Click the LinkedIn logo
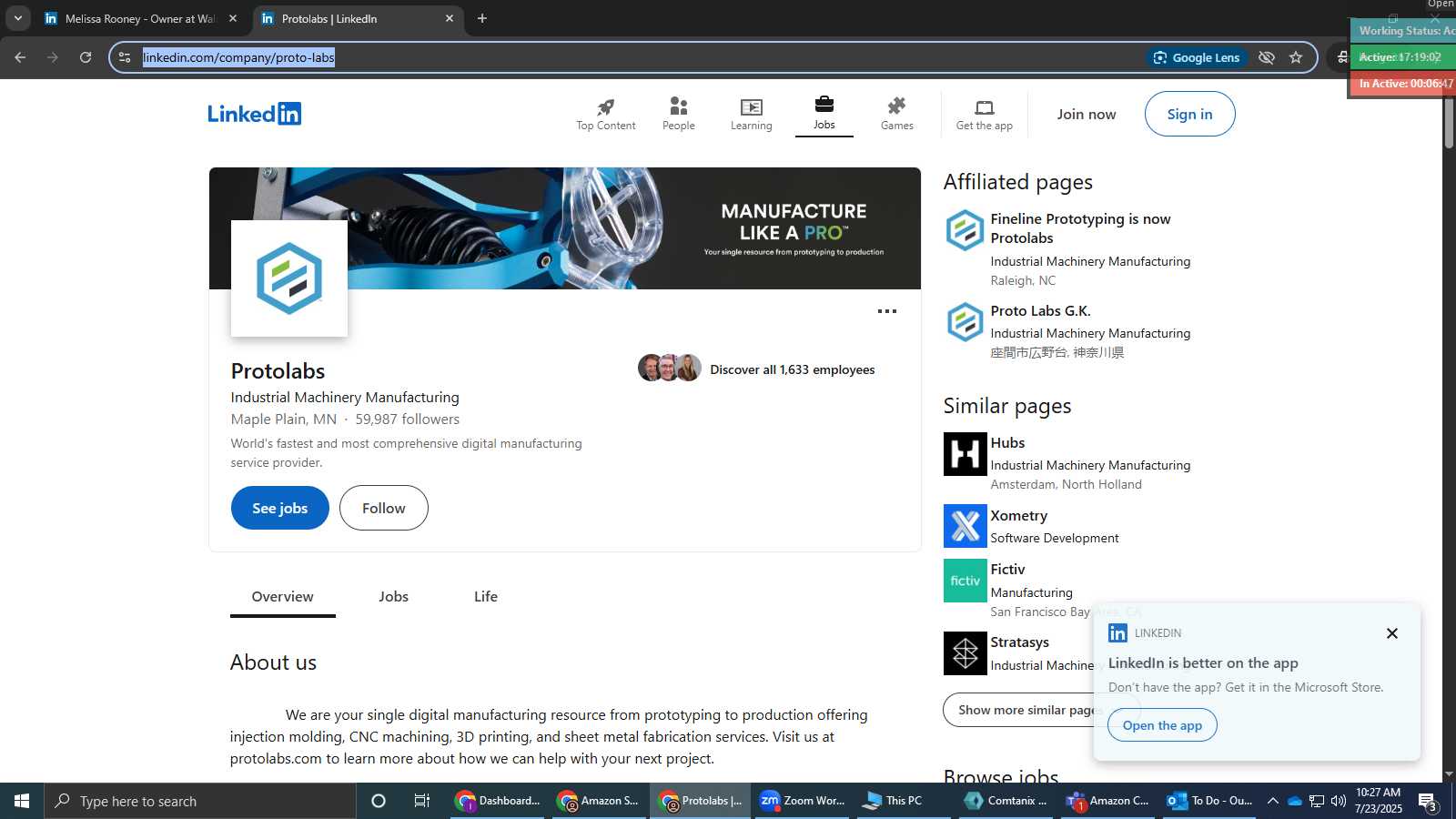1456x819 pixels. (254, 114)
